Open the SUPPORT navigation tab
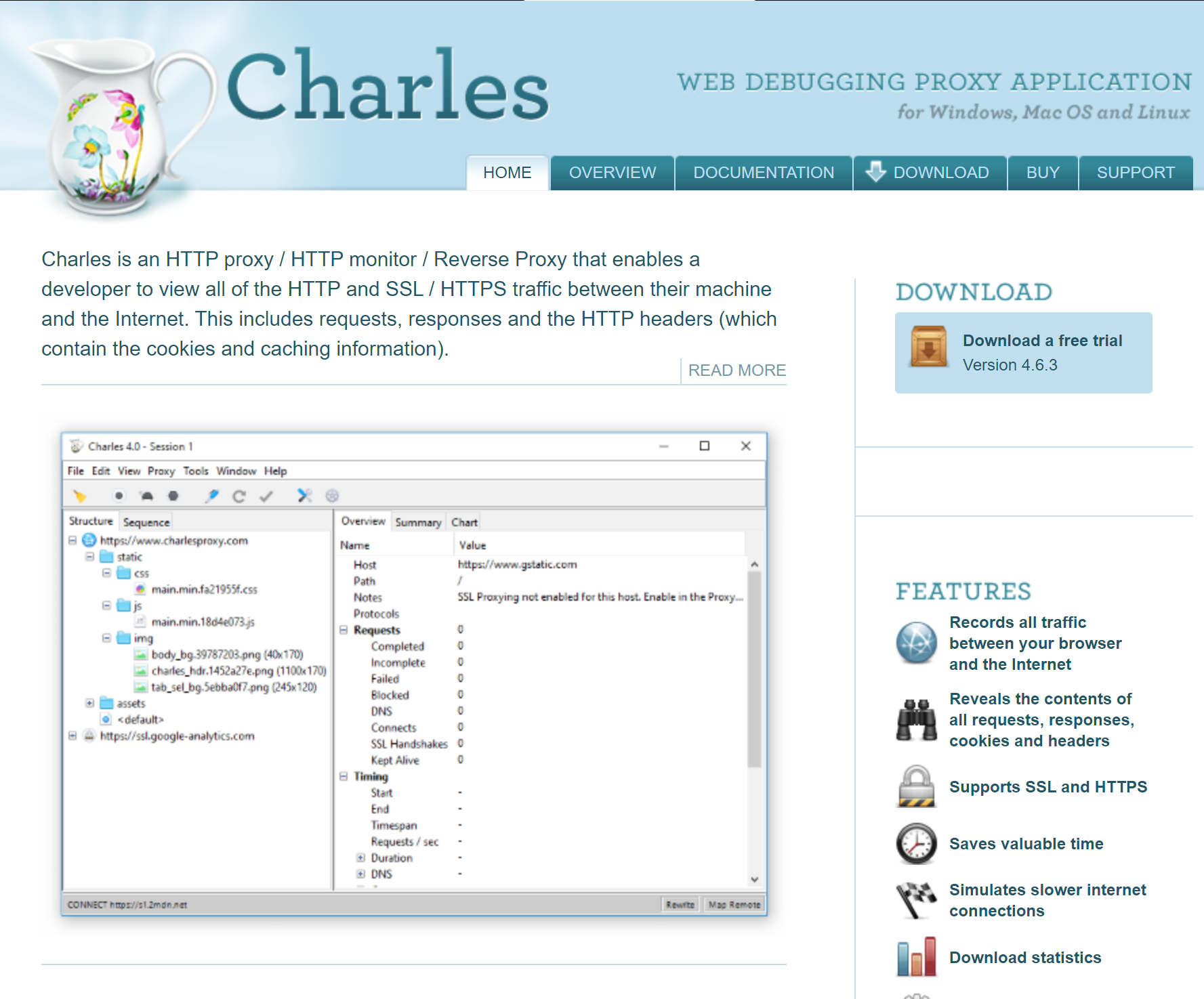The width and height of the screenshot is (1204, 999). pyautogui.click(x=1136, y=173)
